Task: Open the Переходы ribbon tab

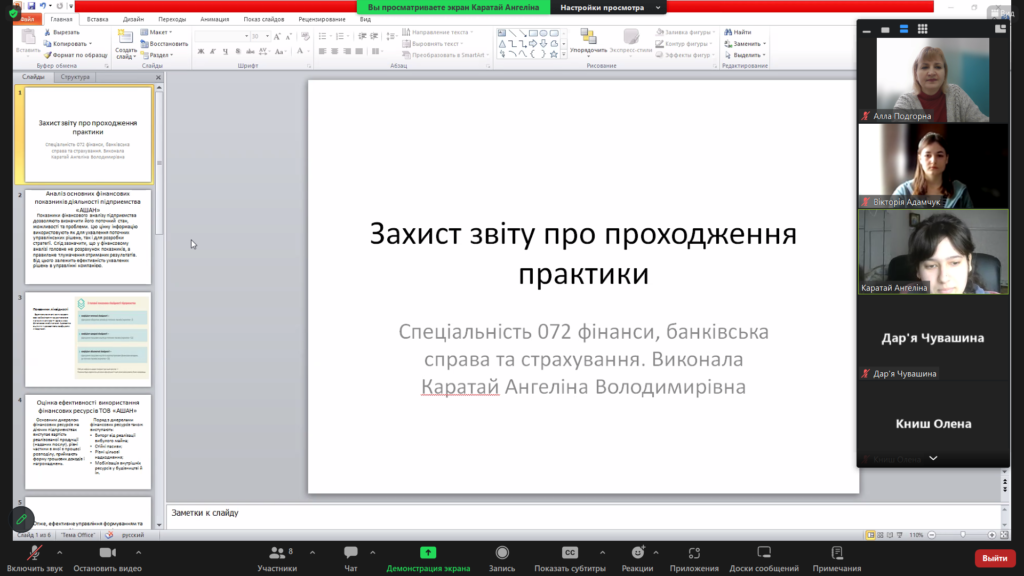Action: [172, 20]
